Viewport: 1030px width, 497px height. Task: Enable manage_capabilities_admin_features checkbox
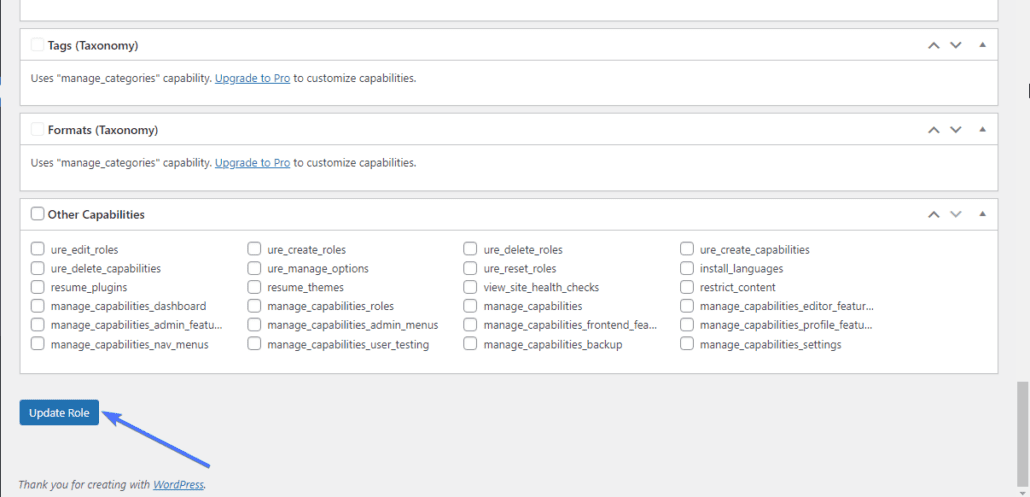tap(37, 325)
